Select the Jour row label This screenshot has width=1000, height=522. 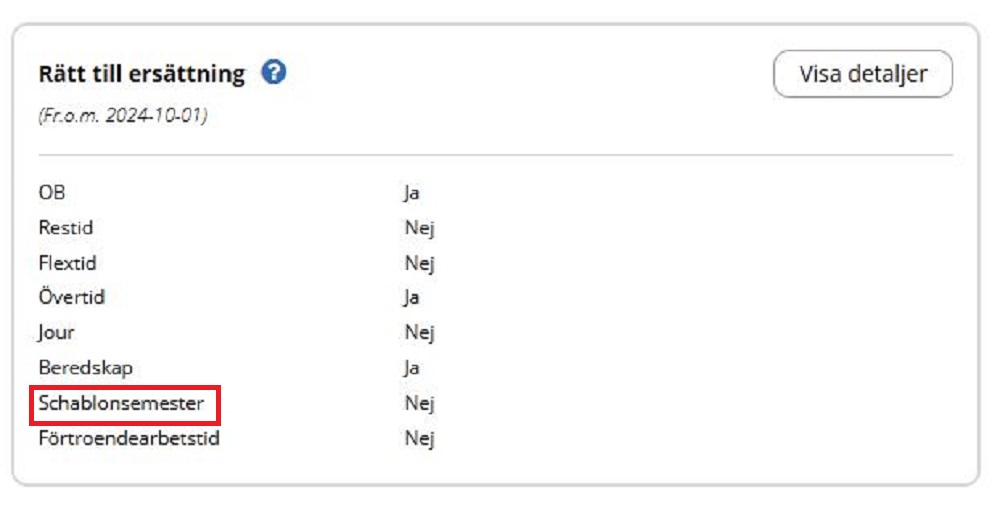coord(56,332)
